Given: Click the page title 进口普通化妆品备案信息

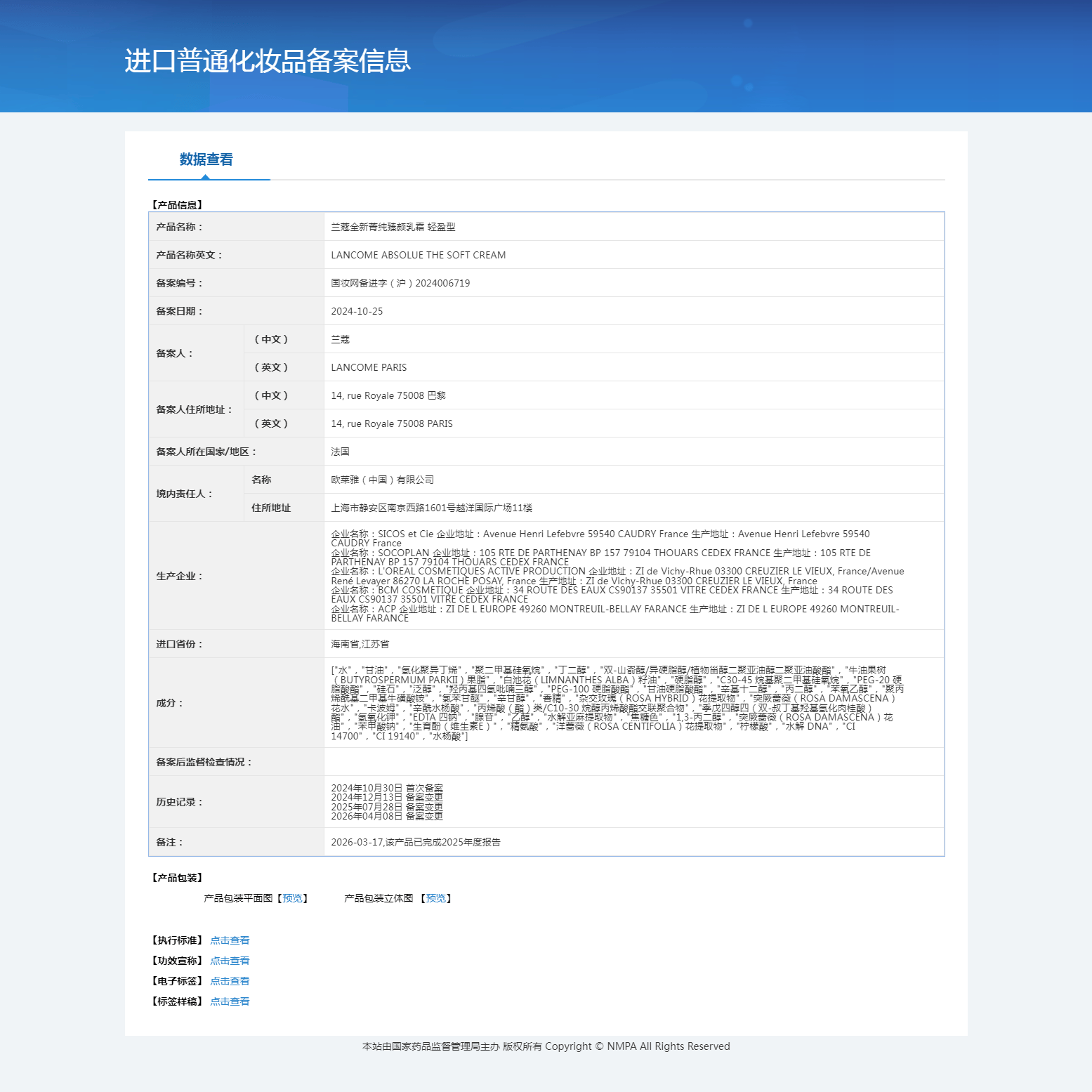Looking at the screenshot, I should [x=268, y=61].
